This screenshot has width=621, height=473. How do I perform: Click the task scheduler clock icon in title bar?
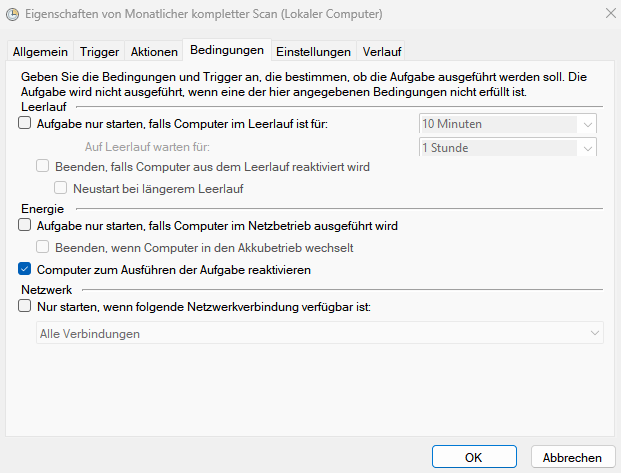pyautogui.click(x=12, y=15)
